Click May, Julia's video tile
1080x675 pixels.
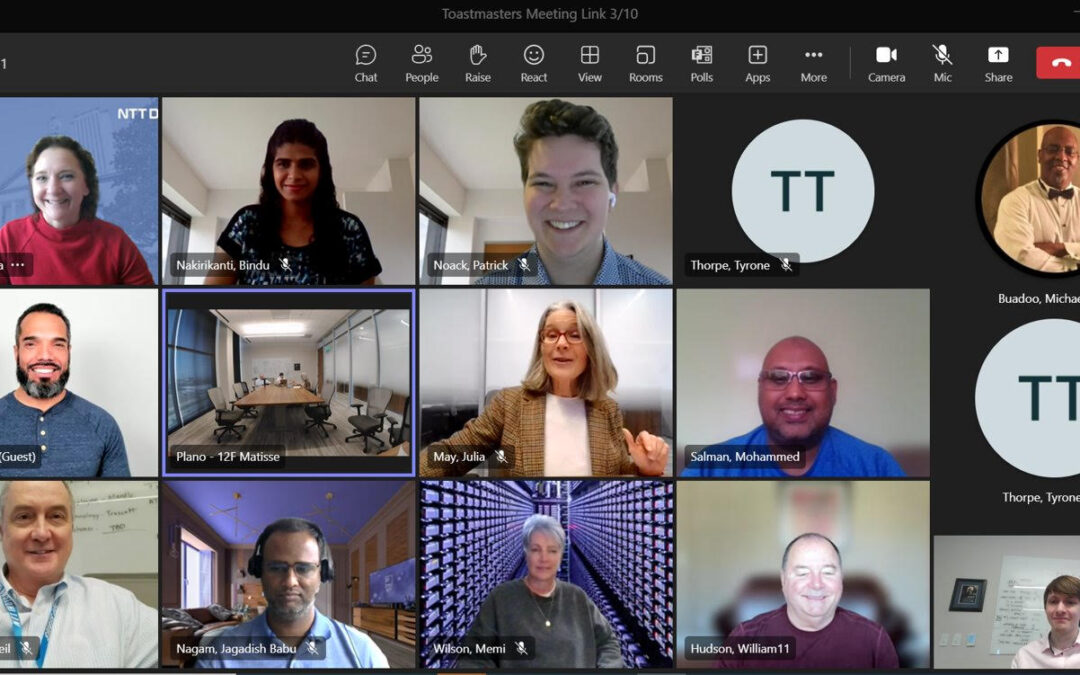coord(546,382)
